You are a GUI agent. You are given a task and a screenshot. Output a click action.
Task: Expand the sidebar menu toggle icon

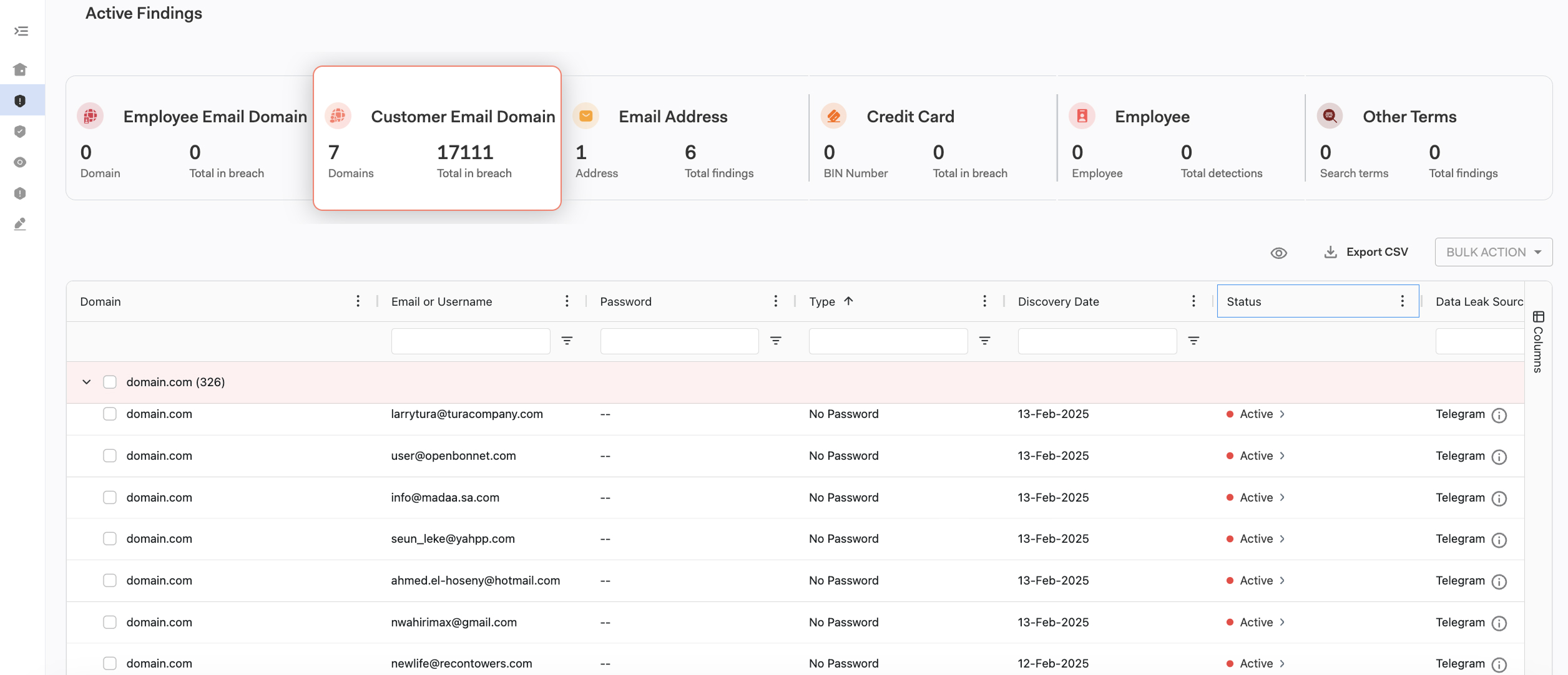click(21, 31)
